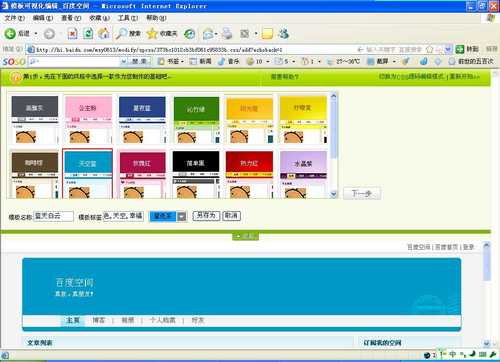
Task: Open the Mail icon dropdown arrow
Action: coord(216,34)
